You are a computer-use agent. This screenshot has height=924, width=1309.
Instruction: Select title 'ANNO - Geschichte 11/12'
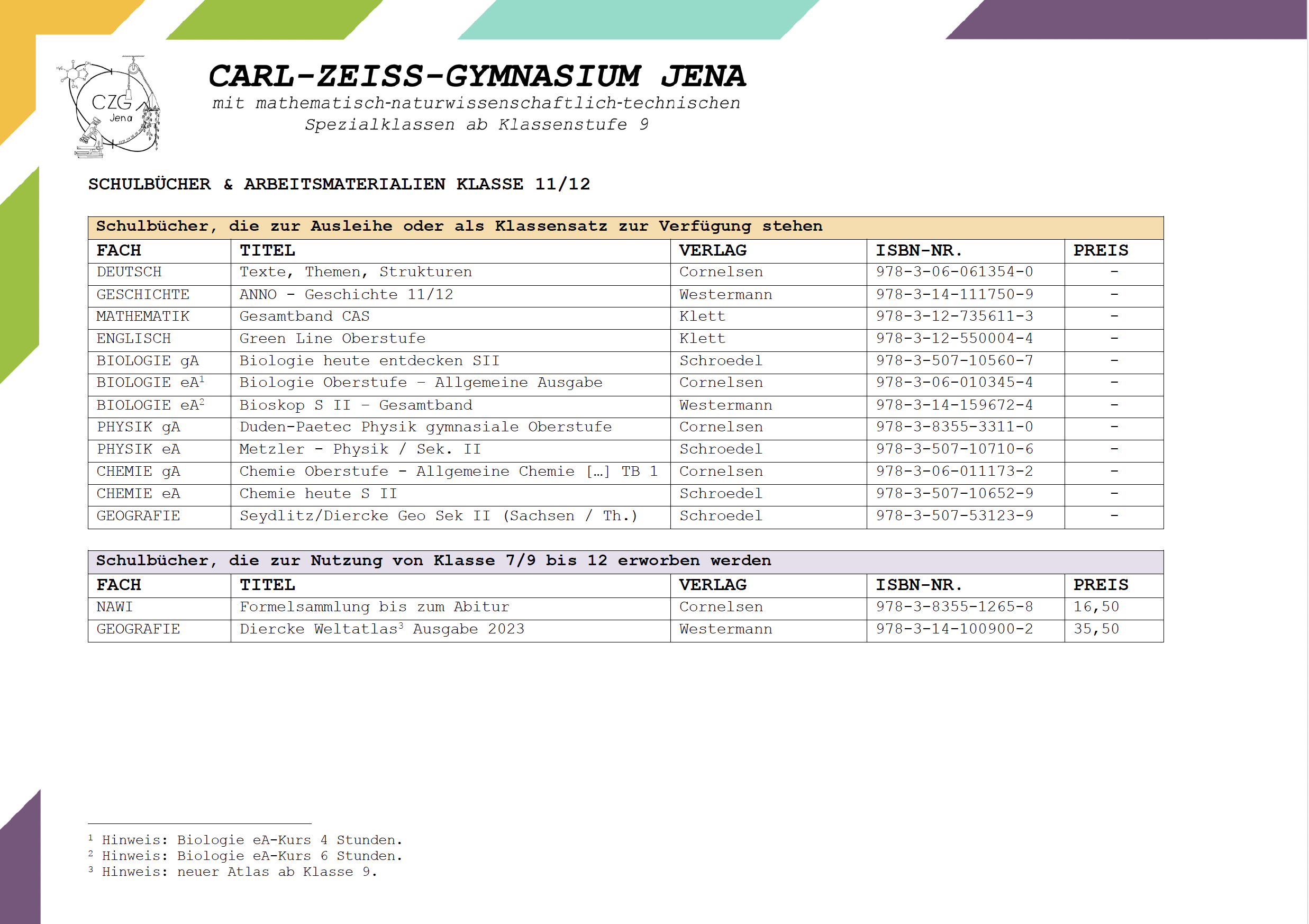[x=346, y=295]
